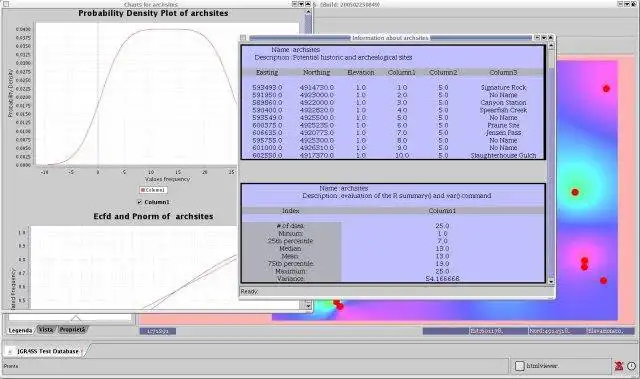Click the map scale box in the map status bar
Viewport: 640px width, 379px height.
click(158, 331)
